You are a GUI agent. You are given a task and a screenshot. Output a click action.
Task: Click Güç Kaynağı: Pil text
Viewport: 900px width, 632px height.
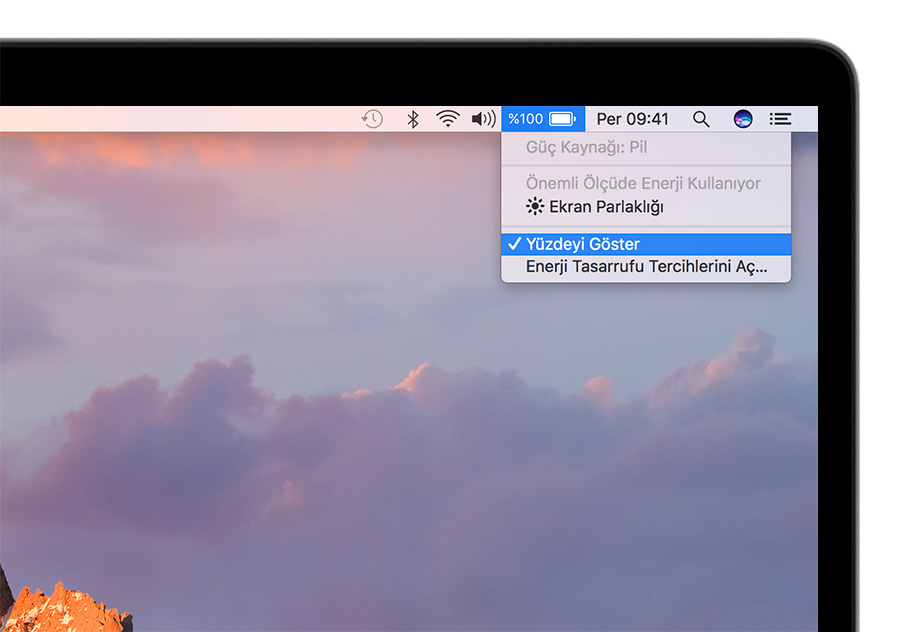(586, 148)
